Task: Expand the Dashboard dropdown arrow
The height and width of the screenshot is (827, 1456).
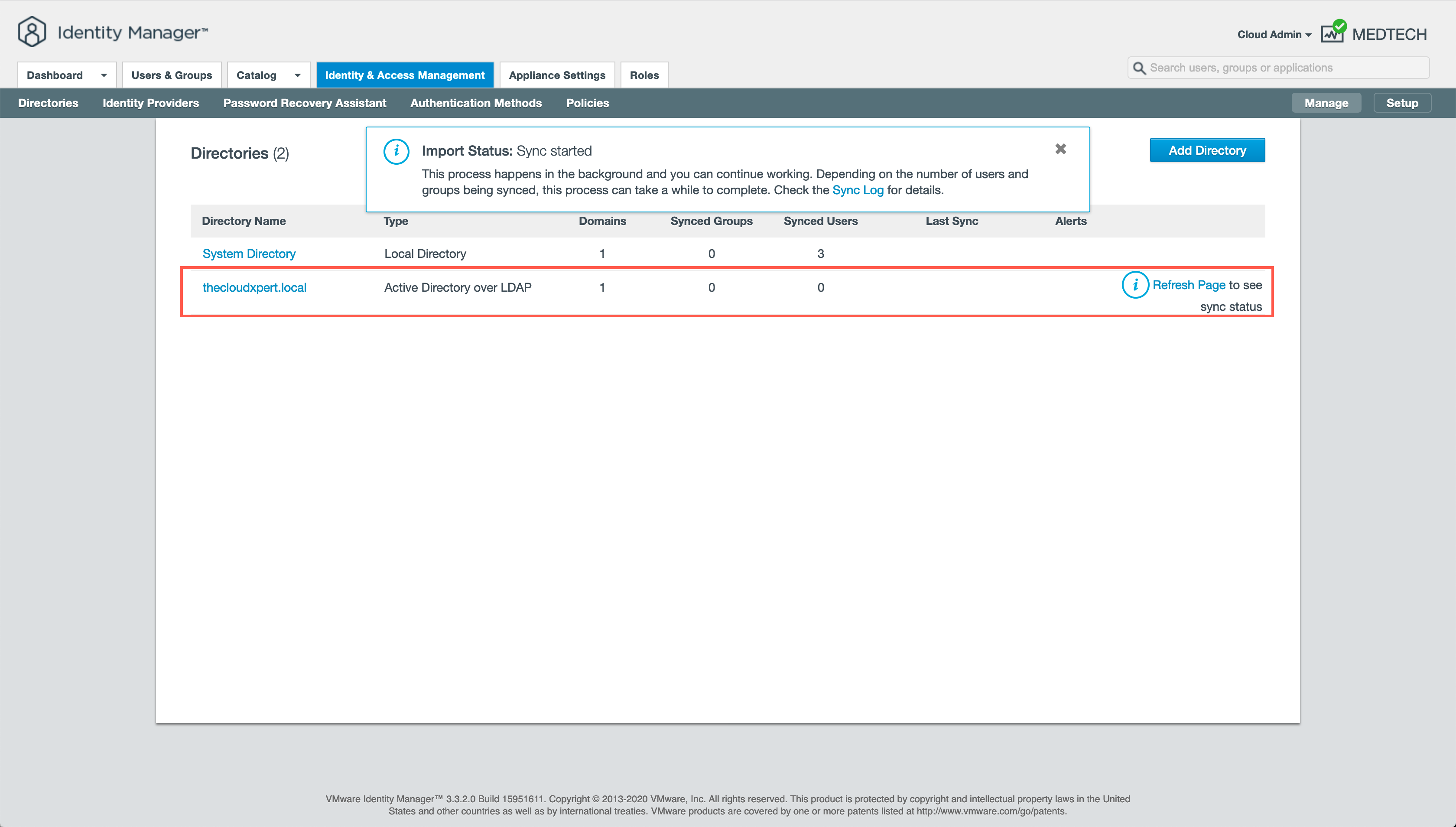Action: pyautogui.click(x=104, y=75)
